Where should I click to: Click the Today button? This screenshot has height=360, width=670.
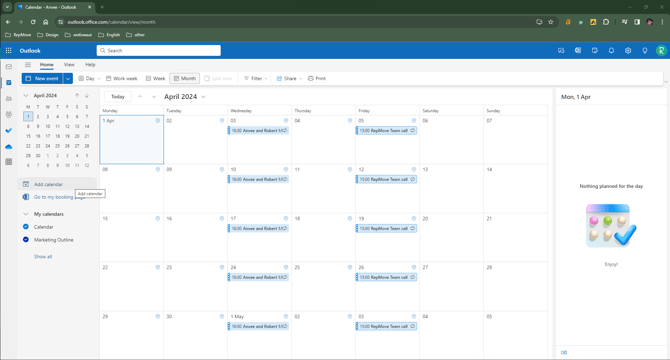(118, 97)
